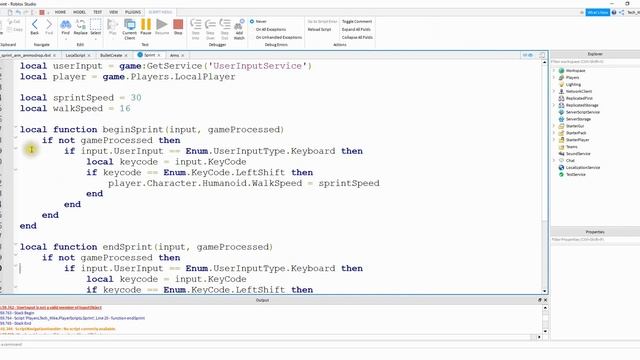Open the VIEW ribbon tab
This screenshot has height=360, width=640.
click(x=113, y=12)
